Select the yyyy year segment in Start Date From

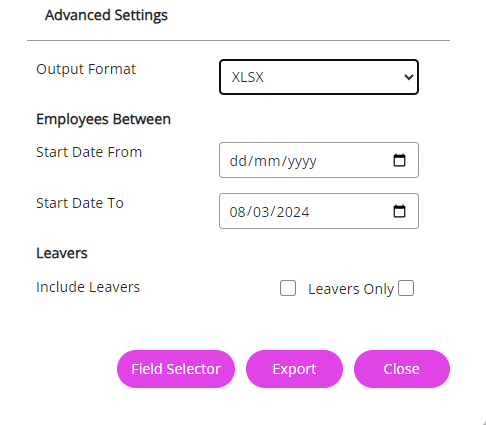(x=302, y=162)
